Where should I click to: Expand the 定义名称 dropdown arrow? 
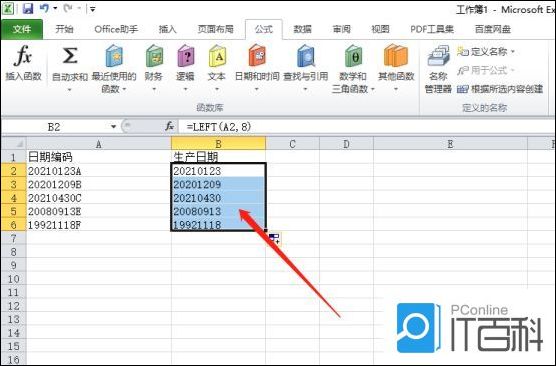[513, 52]
